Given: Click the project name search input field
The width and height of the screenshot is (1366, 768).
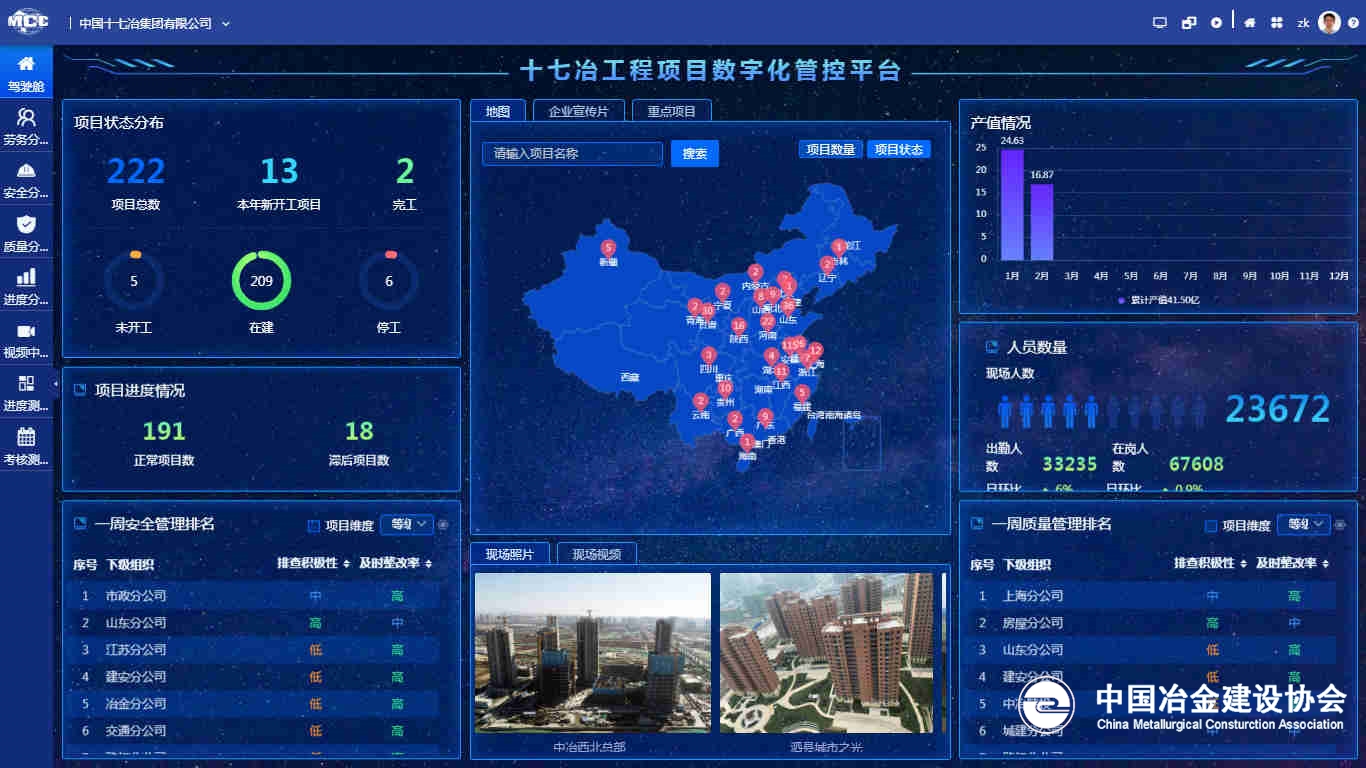Looking at the screenshot, I should [x=572, y=154].
